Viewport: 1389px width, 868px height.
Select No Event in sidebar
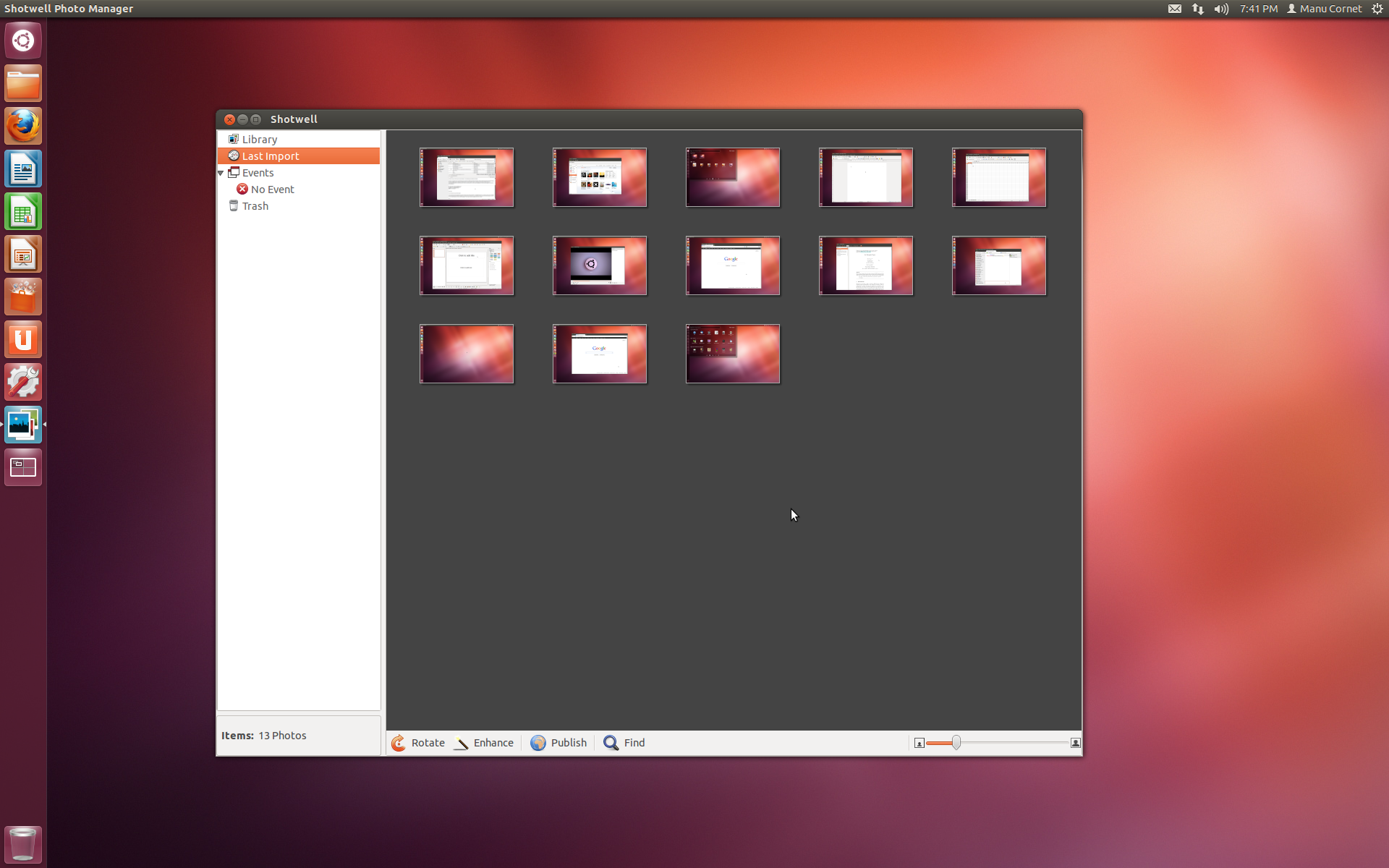point(272,190)
